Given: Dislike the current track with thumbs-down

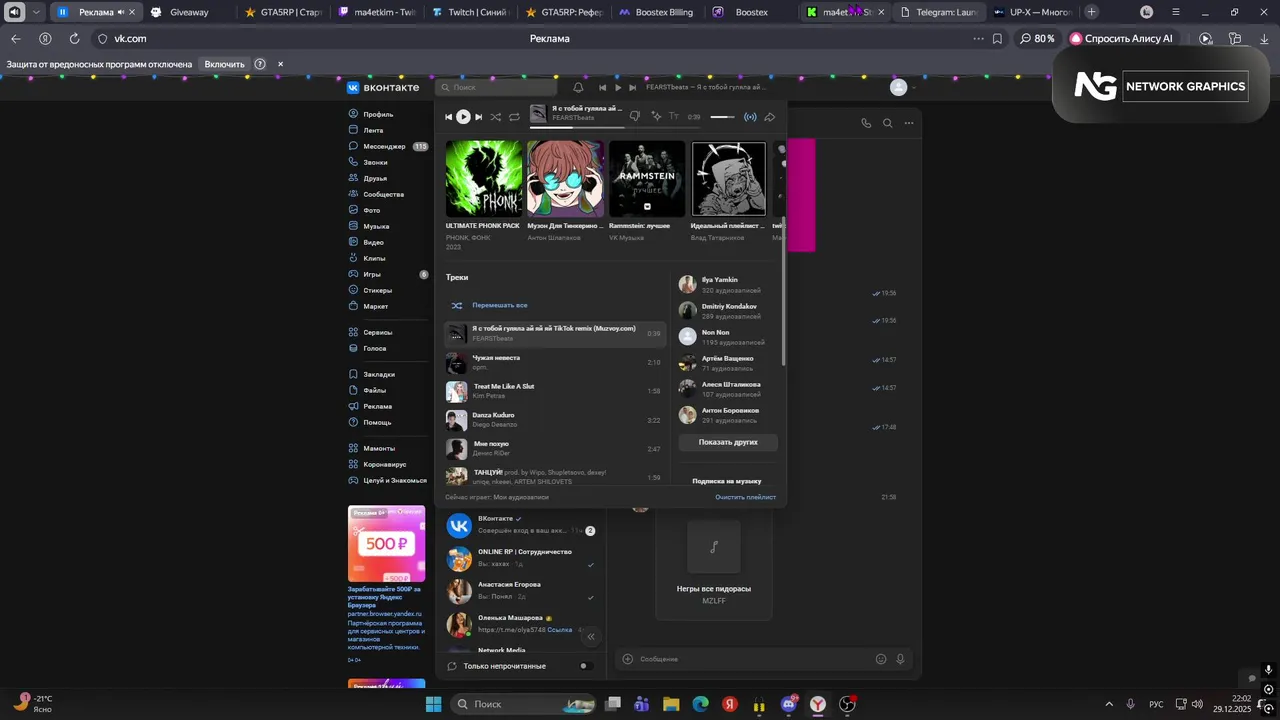Looking at the screenshot, I should pos(635,117).
